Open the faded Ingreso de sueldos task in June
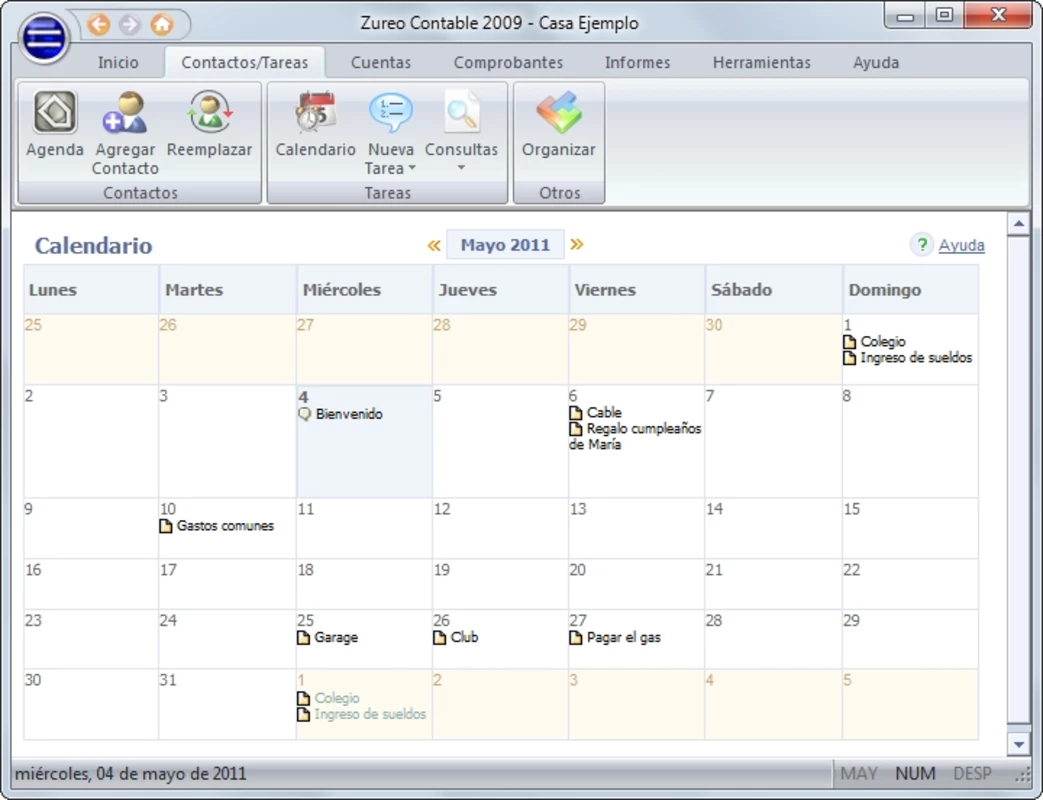 click(x=371, y=714)
